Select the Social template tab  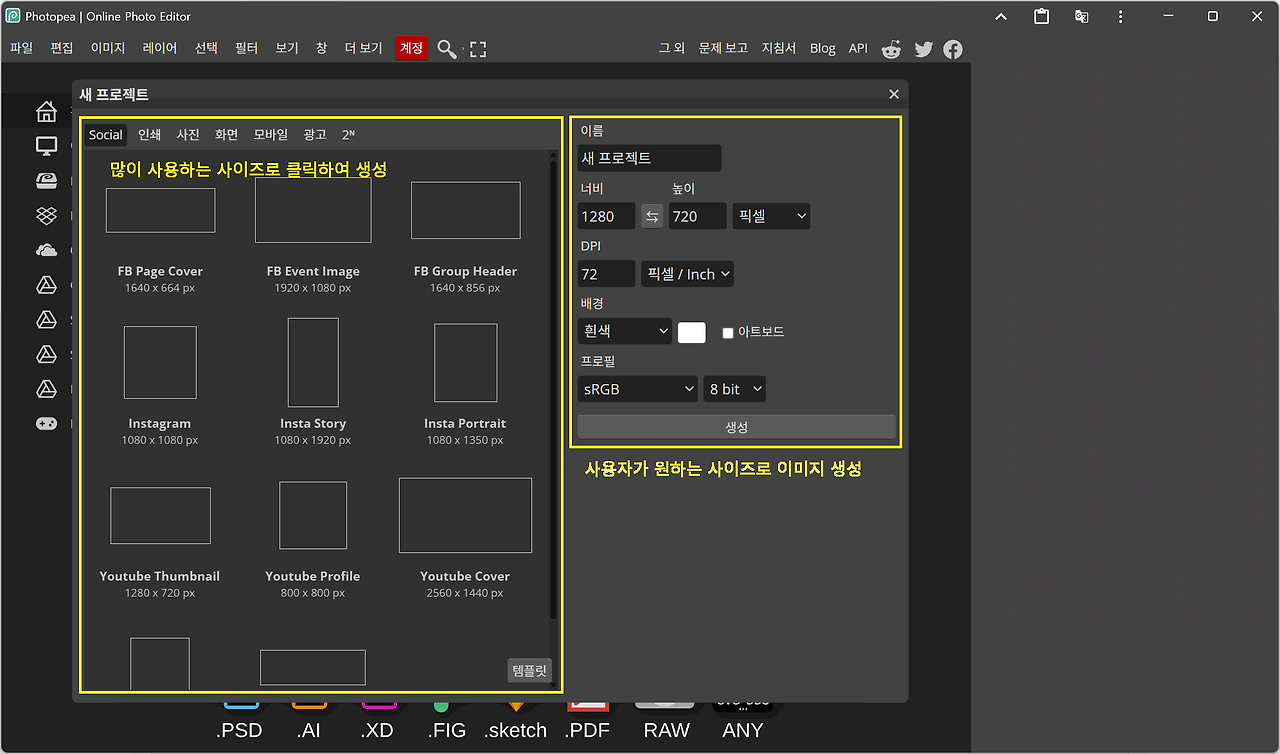[106, 135]
